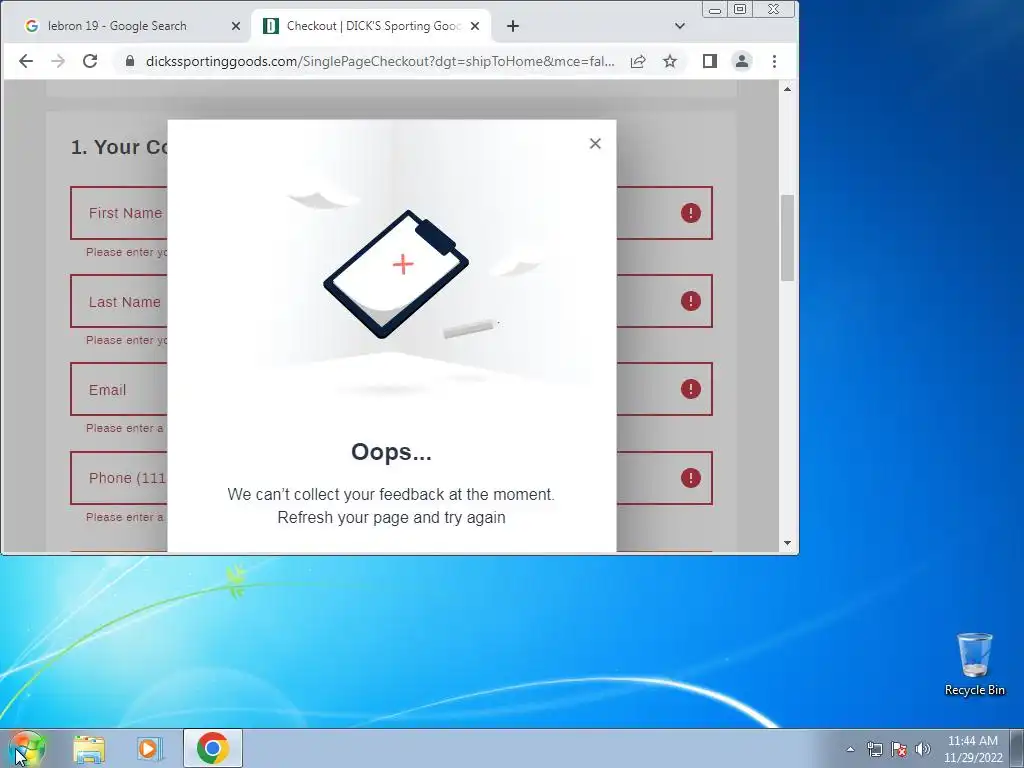The width and height of the screenshot is (1024, 768).
Task: Expand the tab search dropdown
Action: (x=680, y=26)
